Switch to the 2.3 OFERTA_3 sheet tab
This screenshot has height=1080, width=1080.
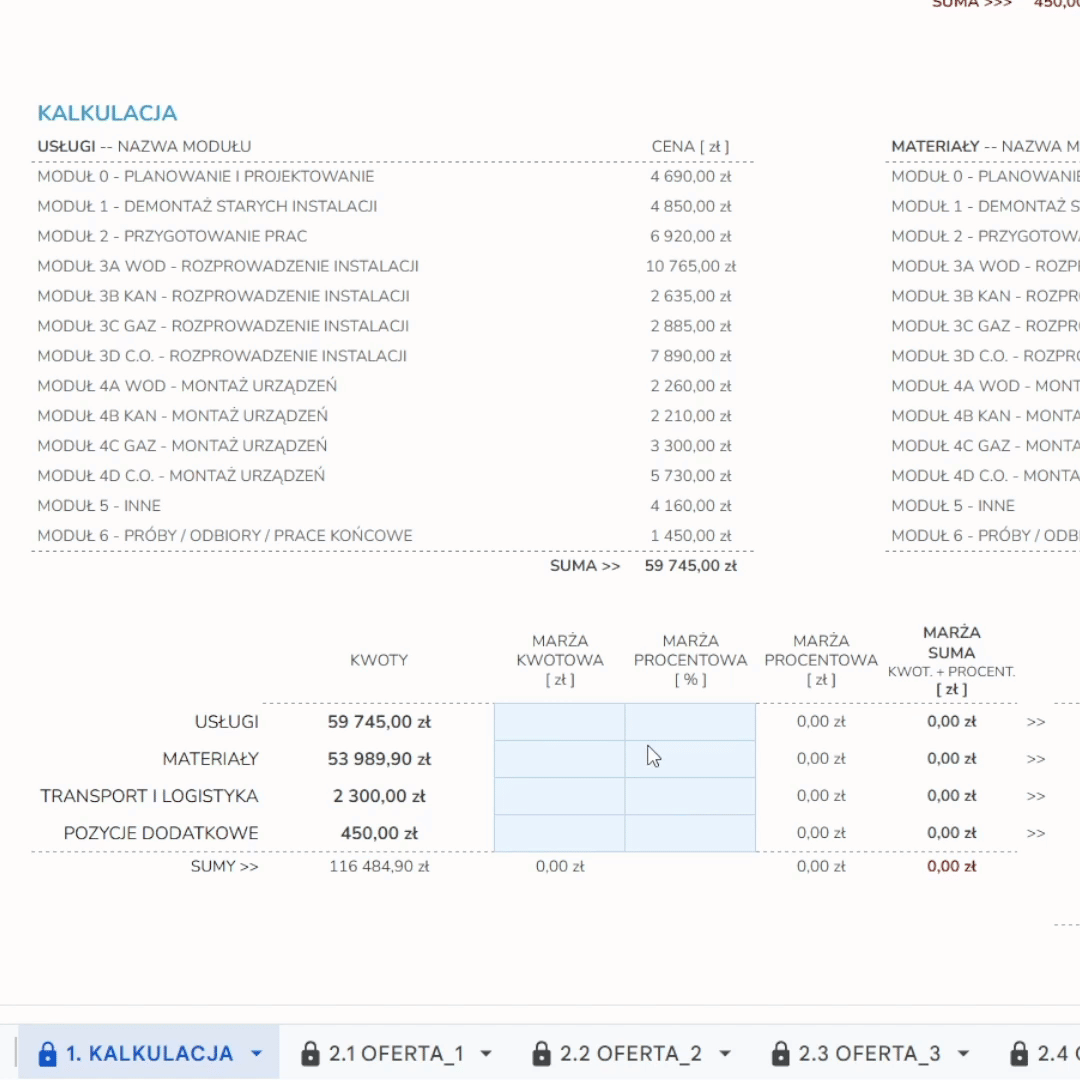pos(869,1054)
